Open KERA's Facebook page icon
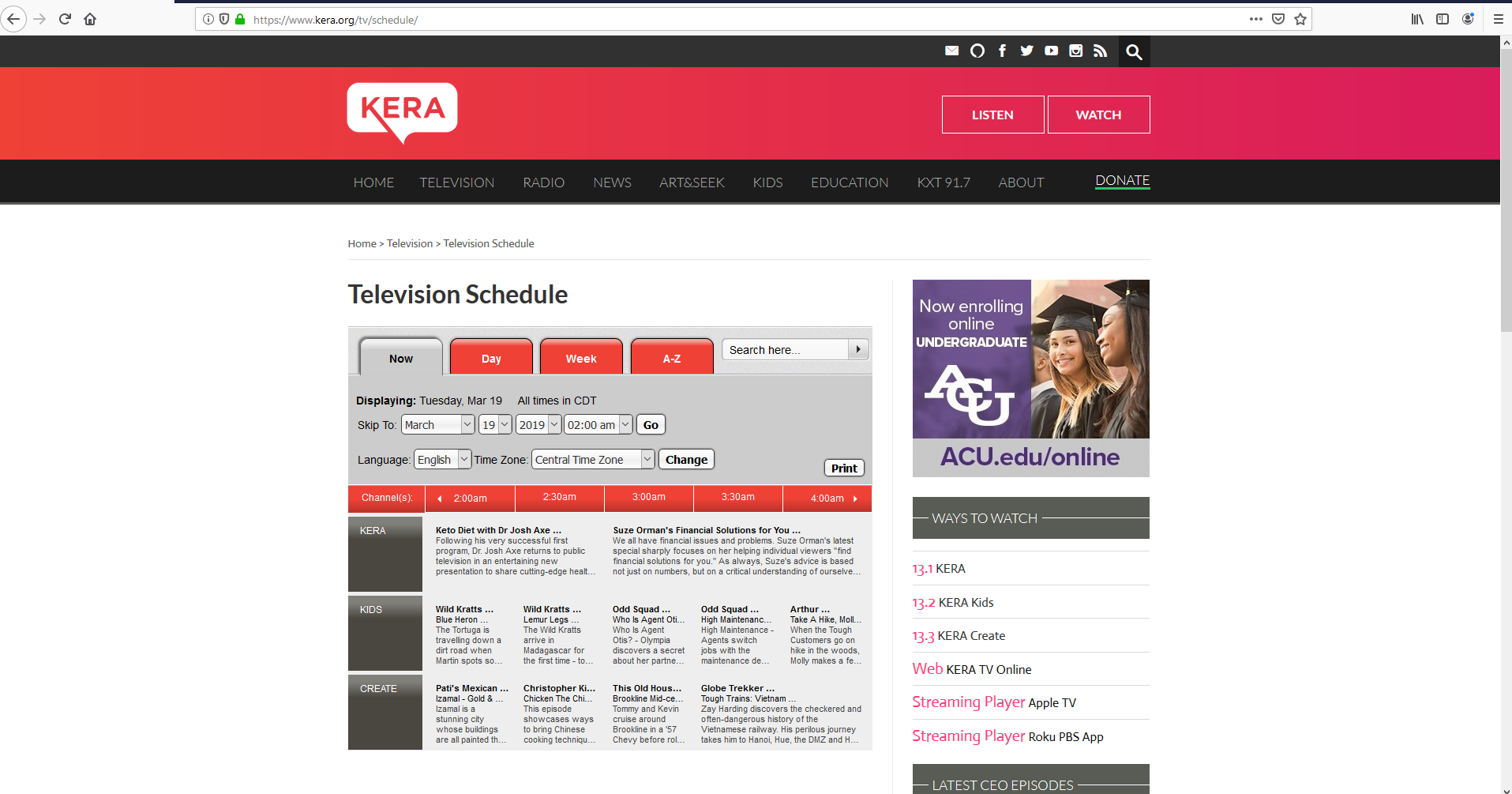The height and width of the screenshot is (794, 1512). pyautogui.click(x=1002, y=51)
